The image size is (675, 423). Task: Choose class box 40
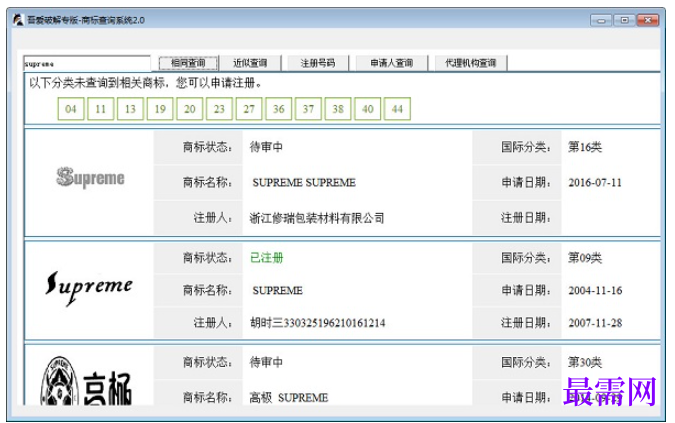368,109
